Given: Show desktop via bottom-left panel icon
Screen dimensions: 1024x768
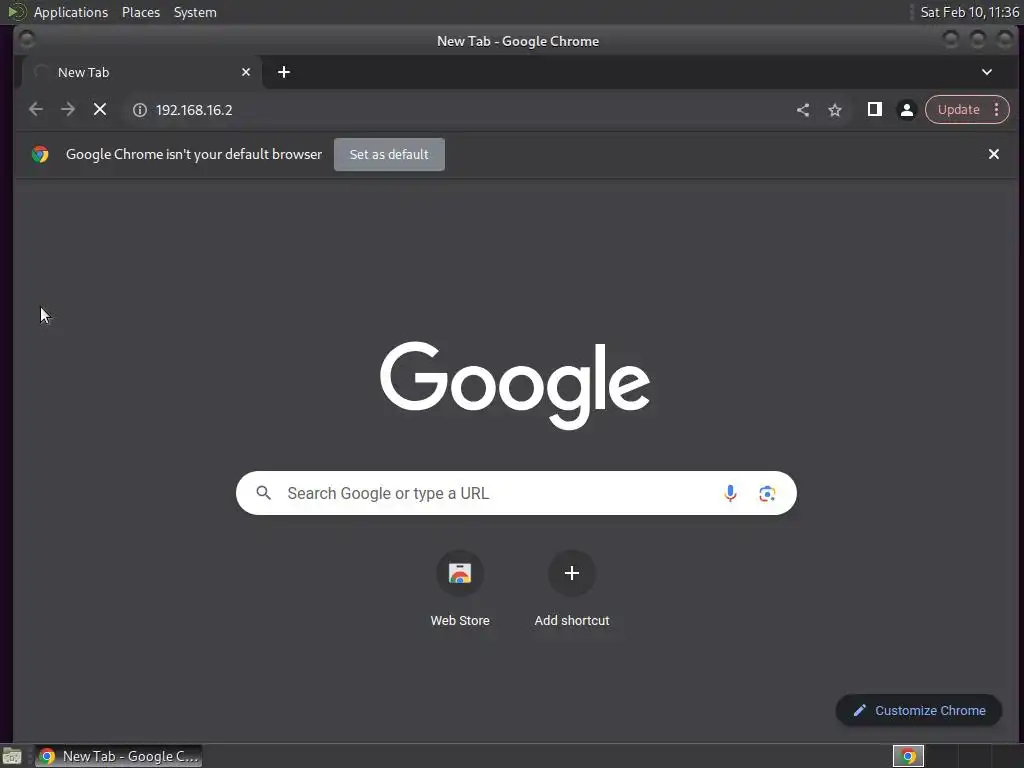Looking at the screenshot, I should (12, 756).
